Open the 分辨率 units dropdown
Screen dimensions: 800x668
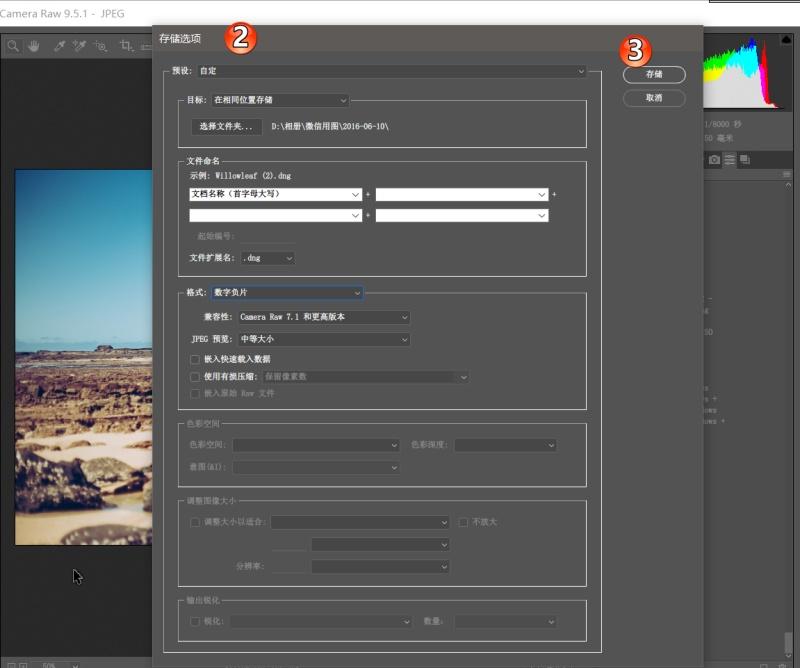(380, 566)
